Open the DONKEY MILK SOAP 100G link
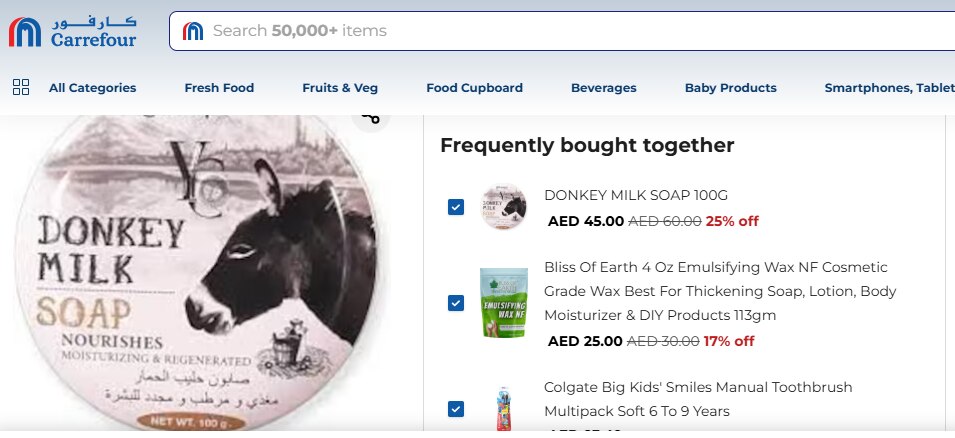Screen dimensions: 955x438 pyautogui.click(x=635, y=195)
